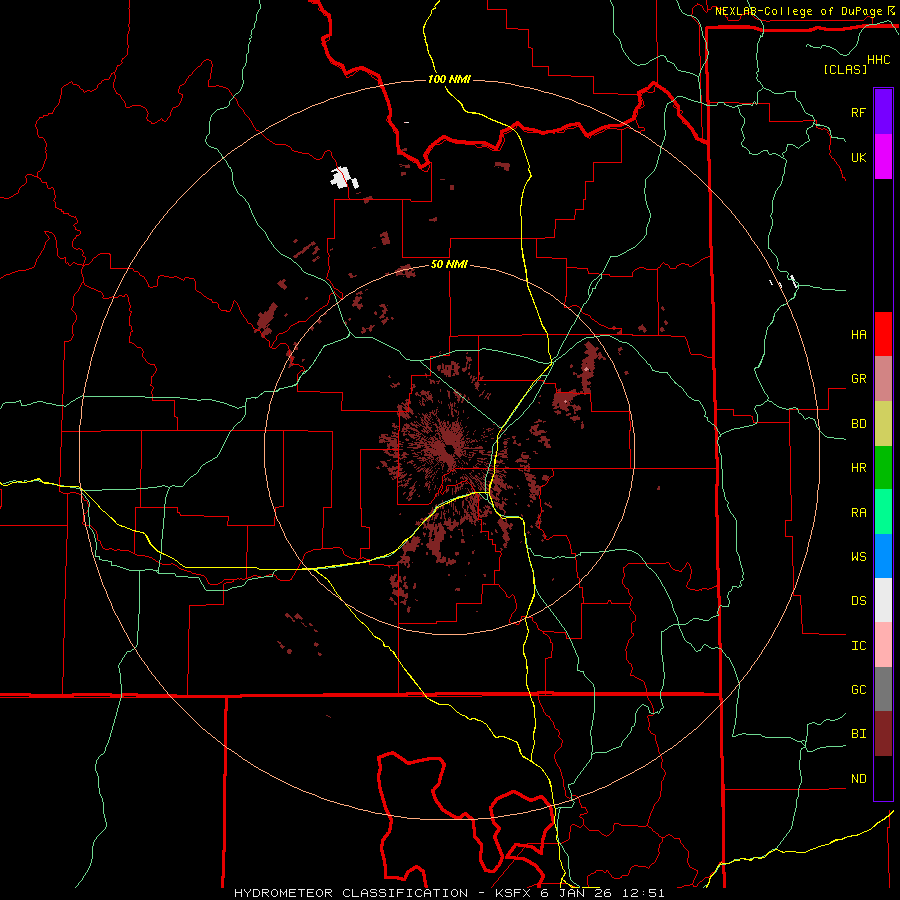Click the HA legend label
The image size is (900, 900).
[x=858, y=334]
